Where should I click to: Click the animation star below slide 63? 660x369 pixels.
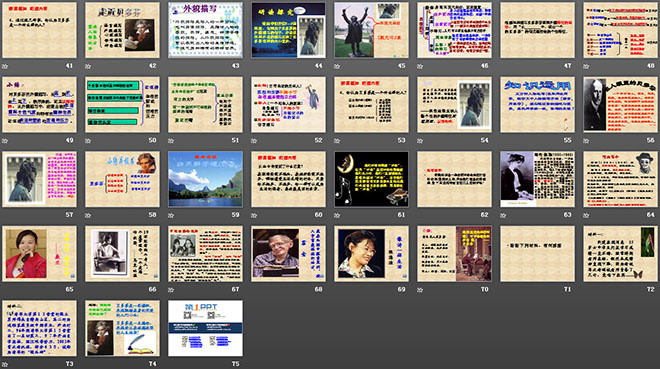503,215
